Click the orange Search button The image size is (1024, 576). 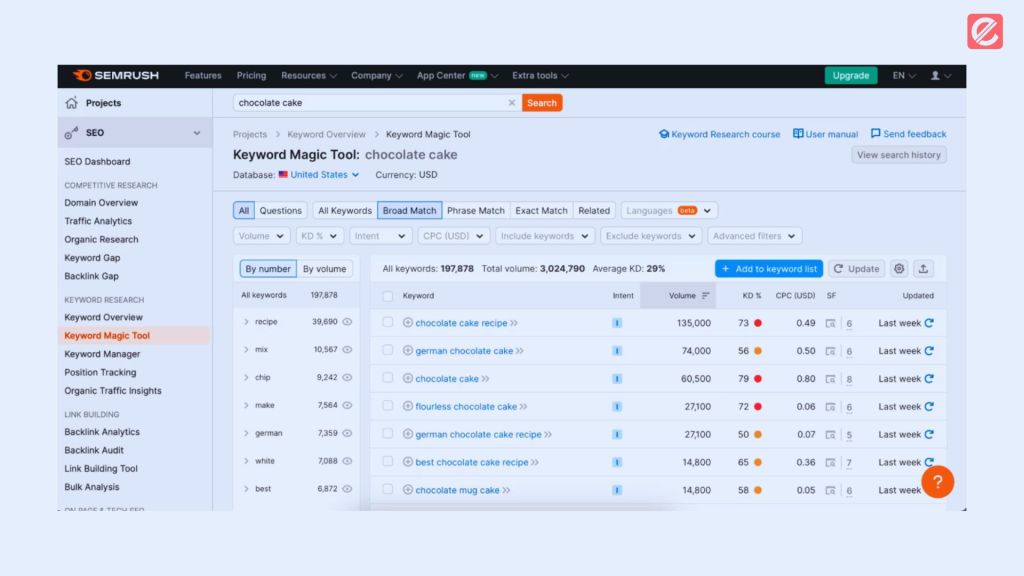coord(542,103)
